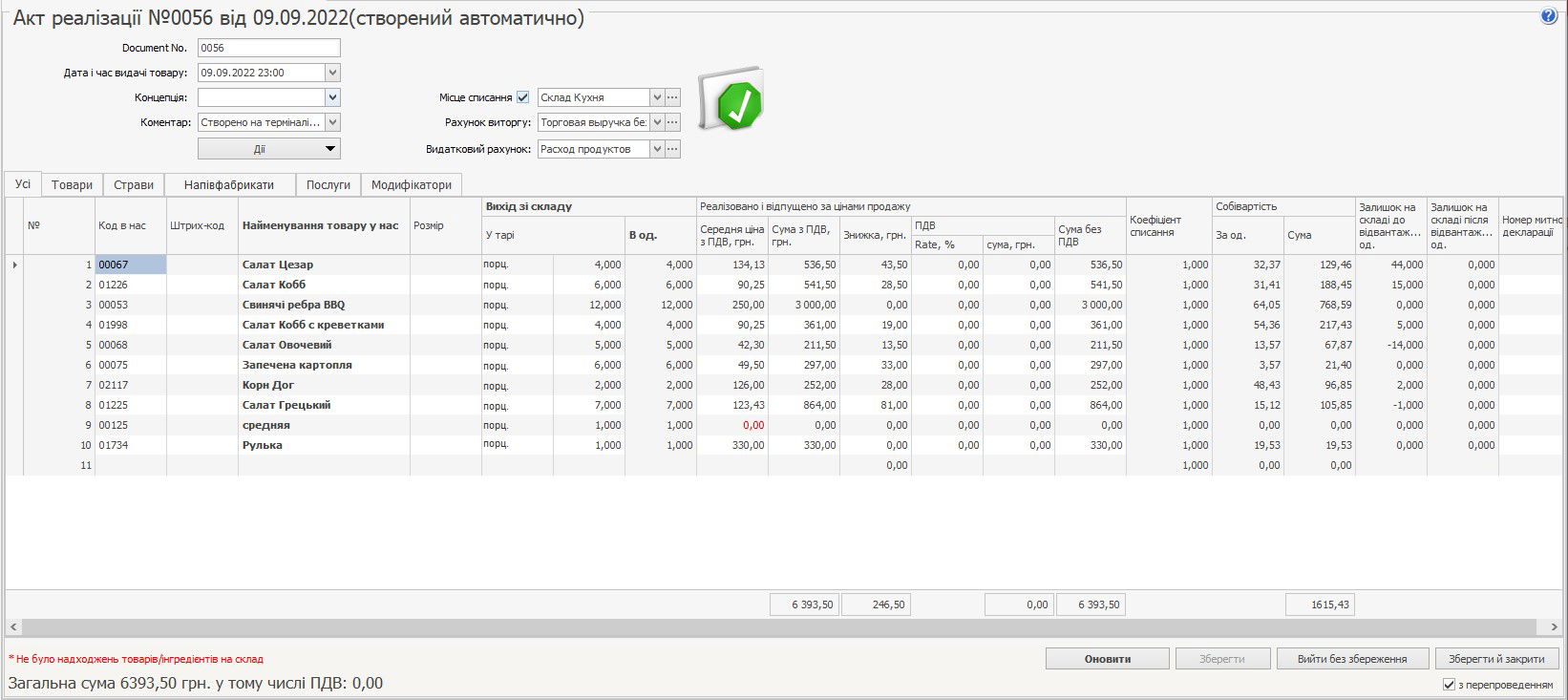Image resolution: width=1568 pixels, height=700 pixels.
Task: Open the date and time dropdown
Action: click(332, 73)
